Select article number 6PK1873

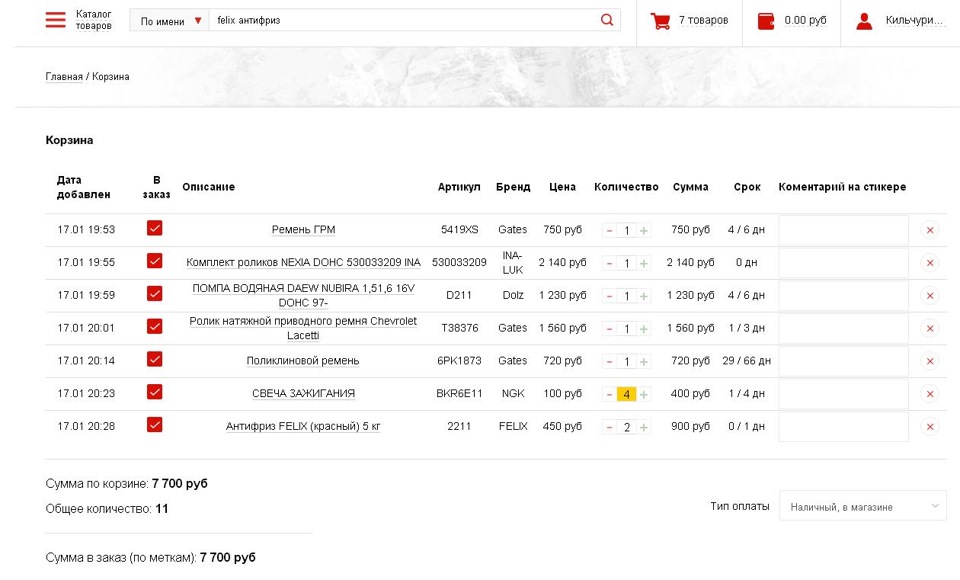point(459,361)
